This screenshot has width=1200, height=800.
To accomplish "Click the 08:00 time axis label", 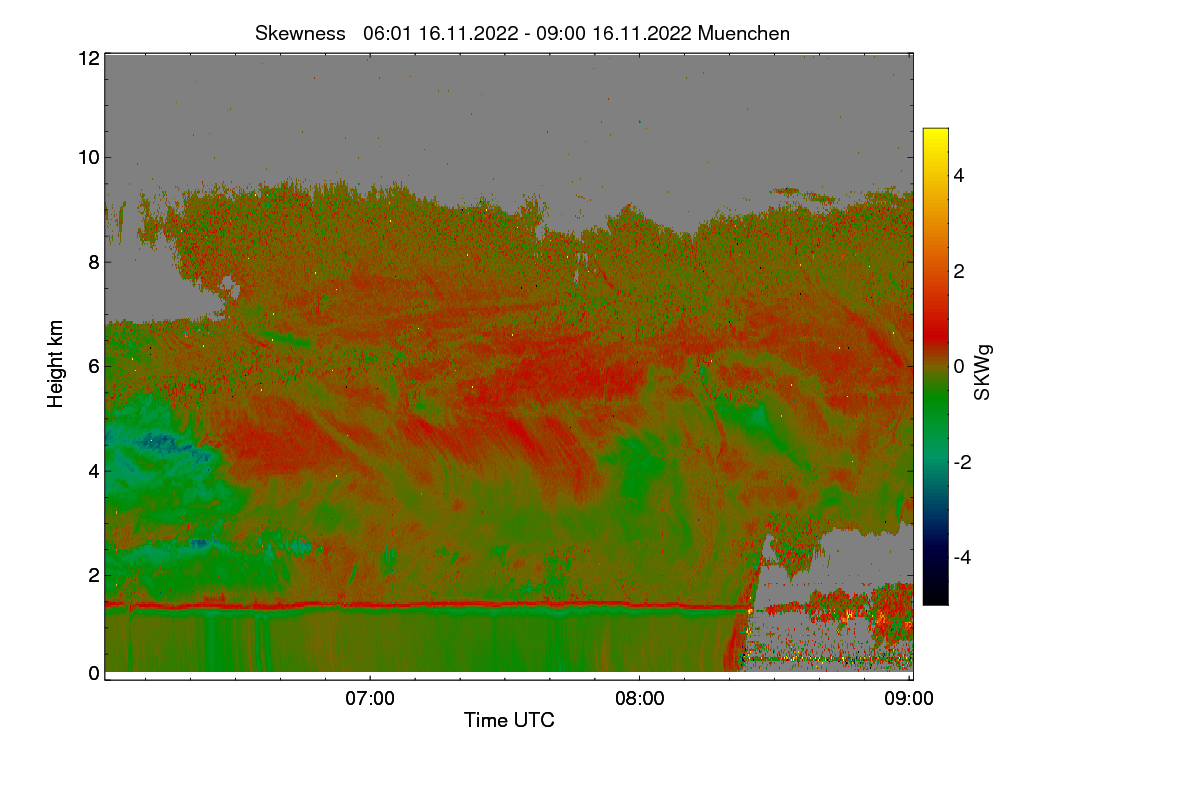I will (x=640, y=699).
